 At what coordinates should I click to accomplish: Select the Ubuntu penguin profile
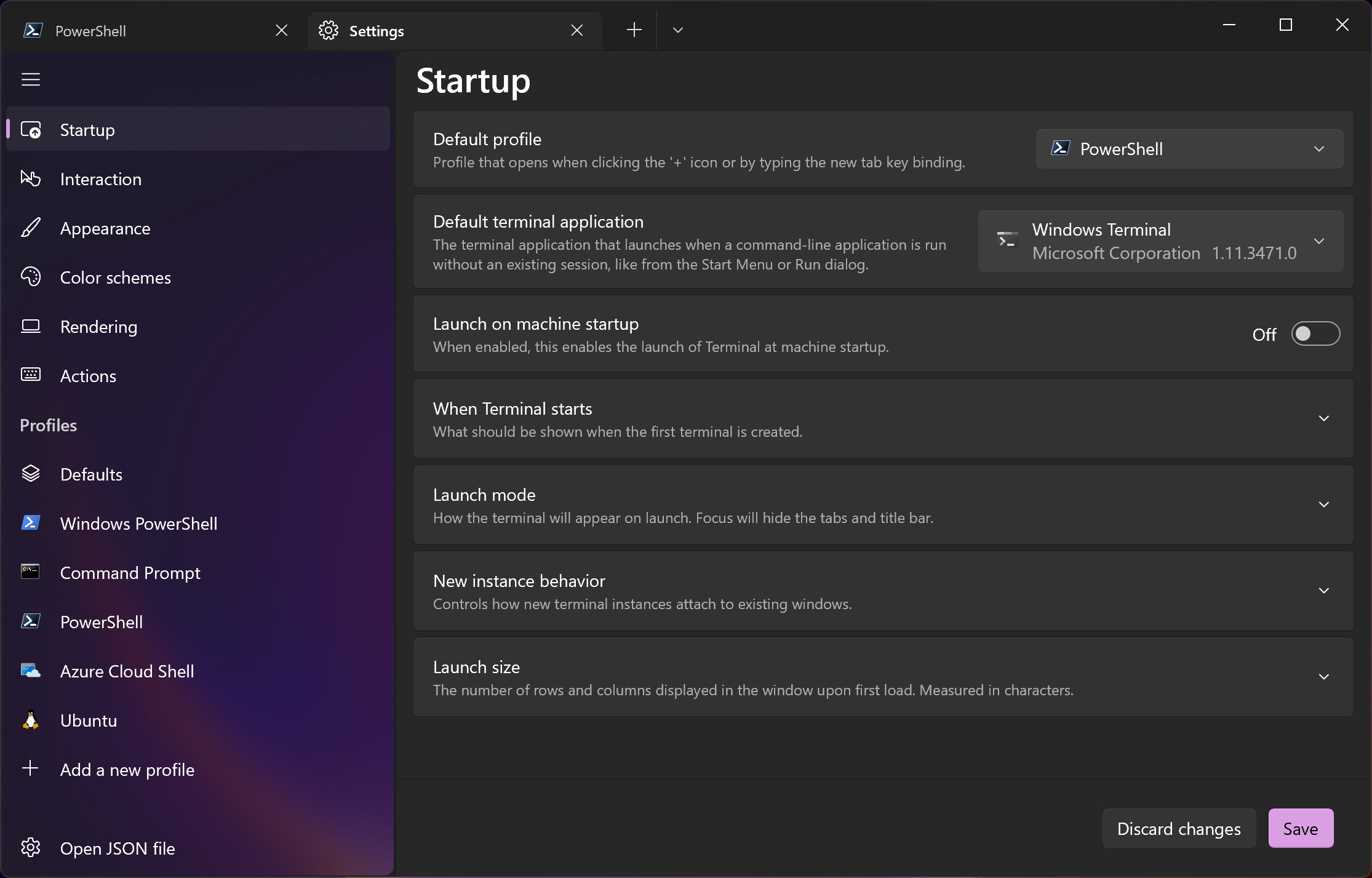click(x=89, y=720)
